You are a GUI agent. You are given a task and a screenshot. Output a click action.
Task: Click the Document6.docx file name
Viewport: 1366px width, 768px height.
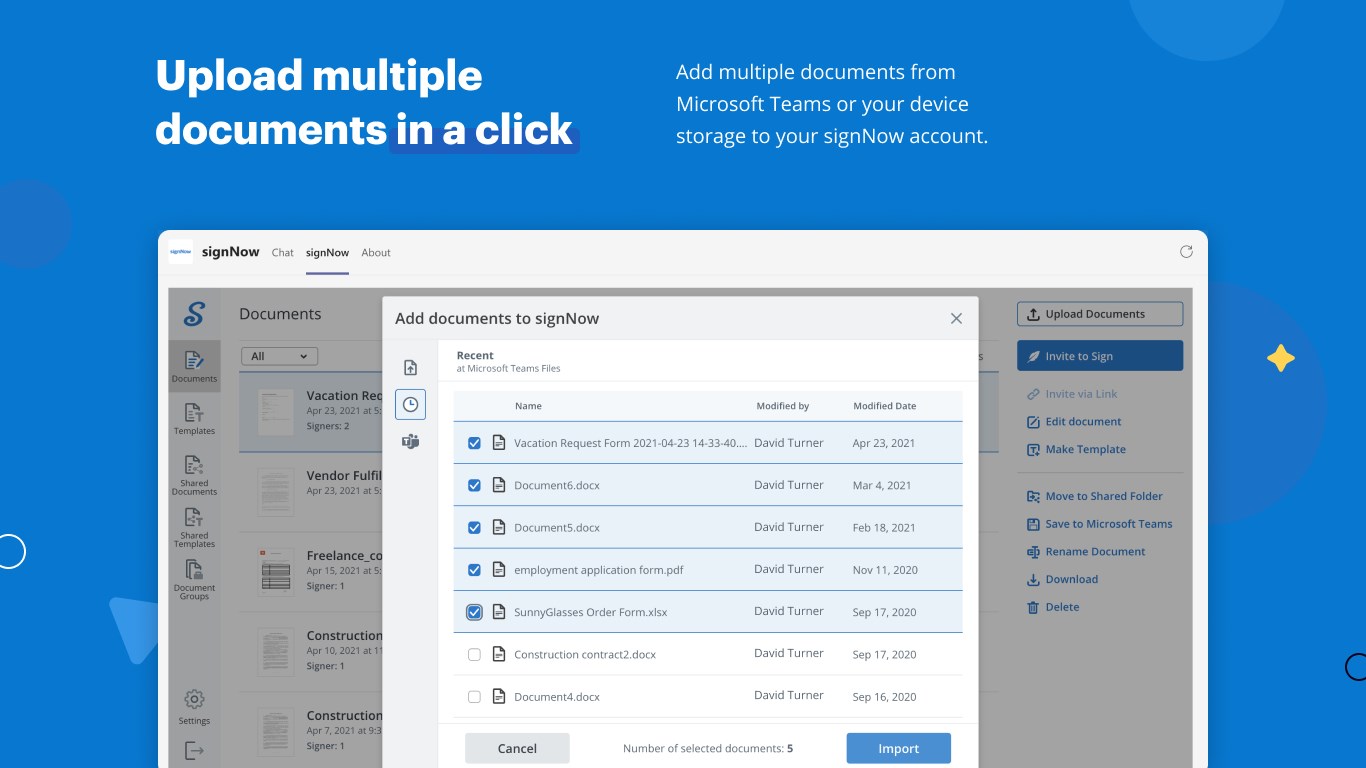point(557,485)
